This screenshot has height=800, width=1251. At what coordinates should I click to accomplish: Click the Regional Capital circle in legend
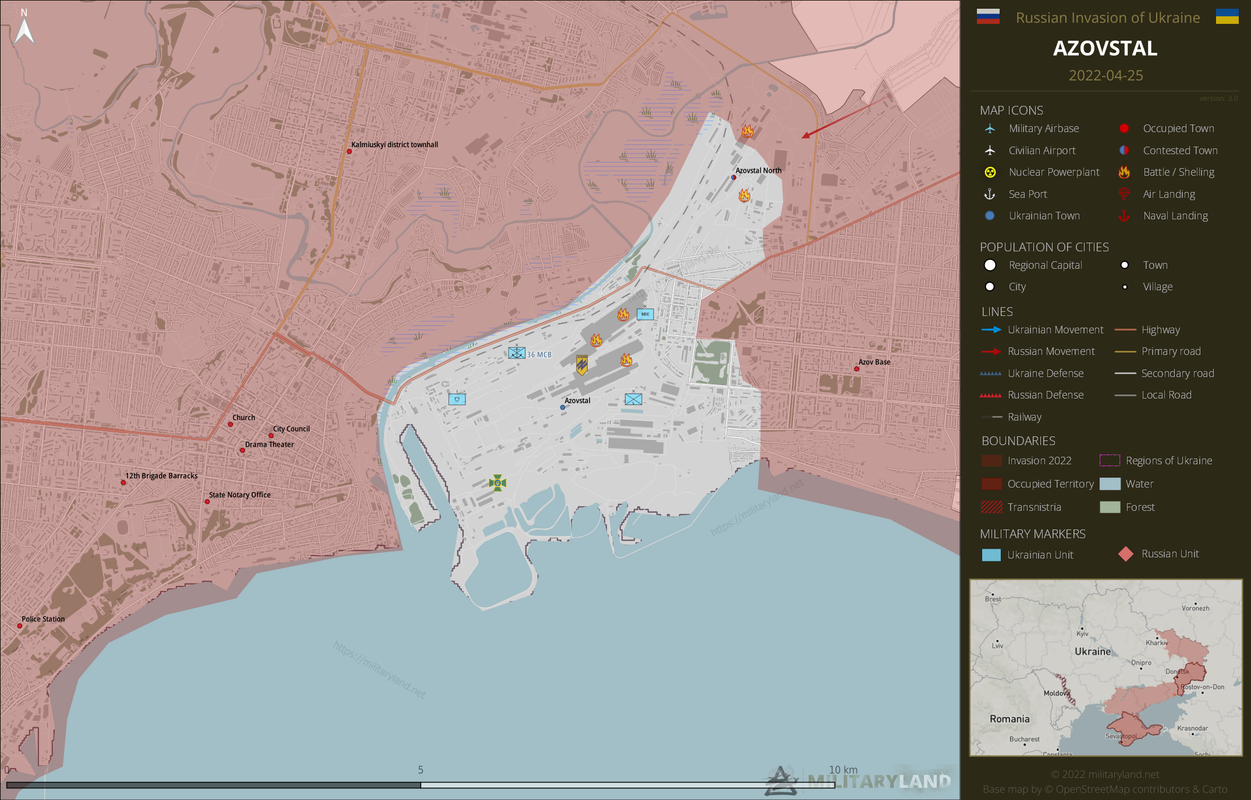point(990,265)
